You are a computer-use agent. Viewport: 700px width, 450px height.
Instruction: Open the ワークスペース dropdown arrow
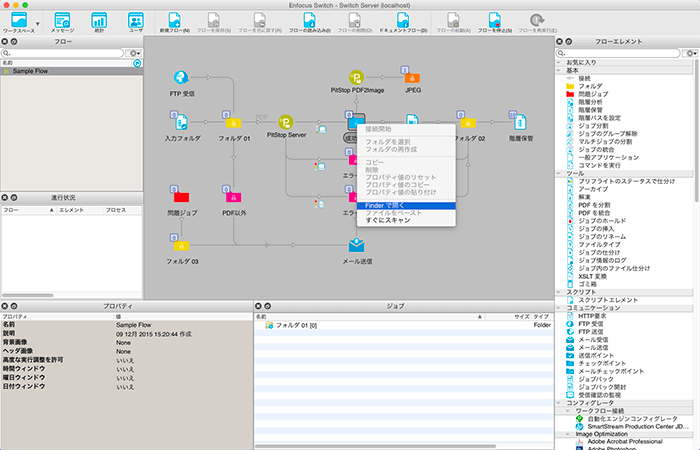pyautogui.click(x=38, y=24)
